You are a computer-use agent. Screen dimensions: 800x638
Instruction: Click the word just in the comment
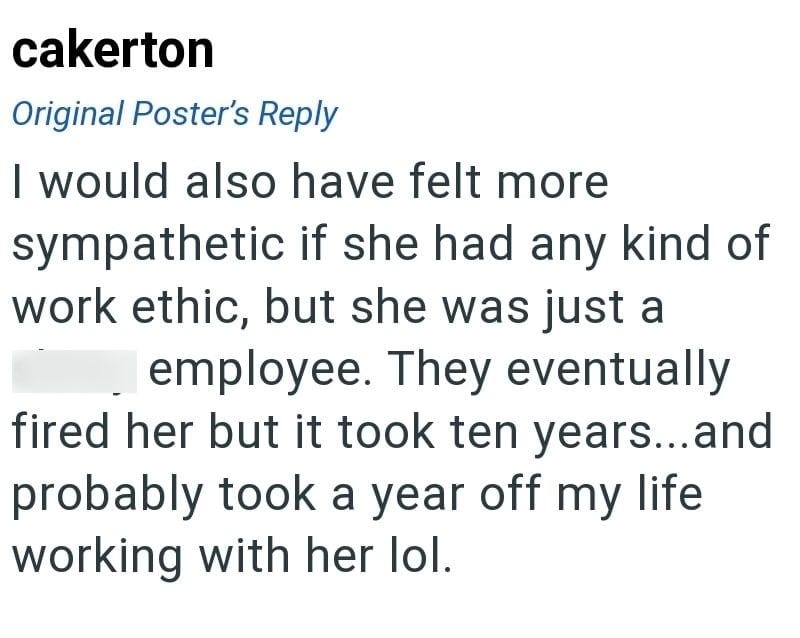tap(583, 308)
